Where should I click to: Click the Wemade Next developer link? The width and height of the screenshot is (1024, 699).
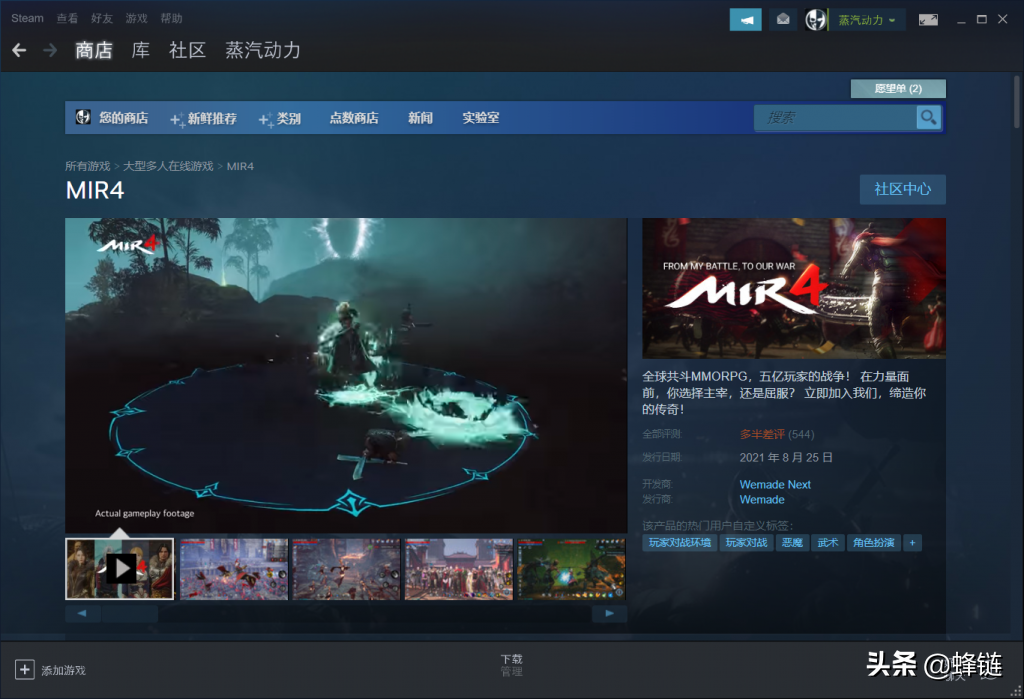tap(775, 484)
